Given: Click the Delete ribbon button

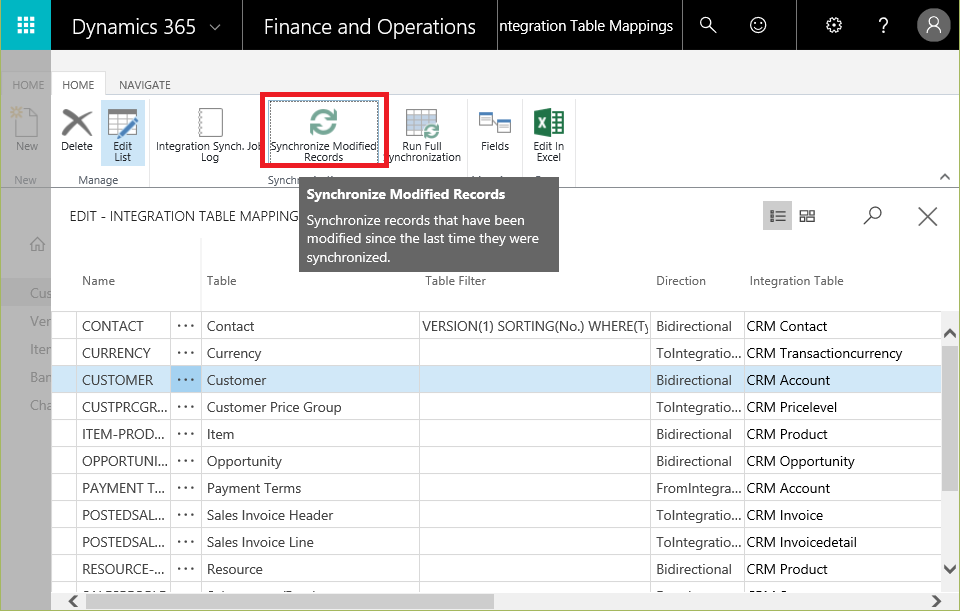Looking at the screenshot, I should point(77,131).
